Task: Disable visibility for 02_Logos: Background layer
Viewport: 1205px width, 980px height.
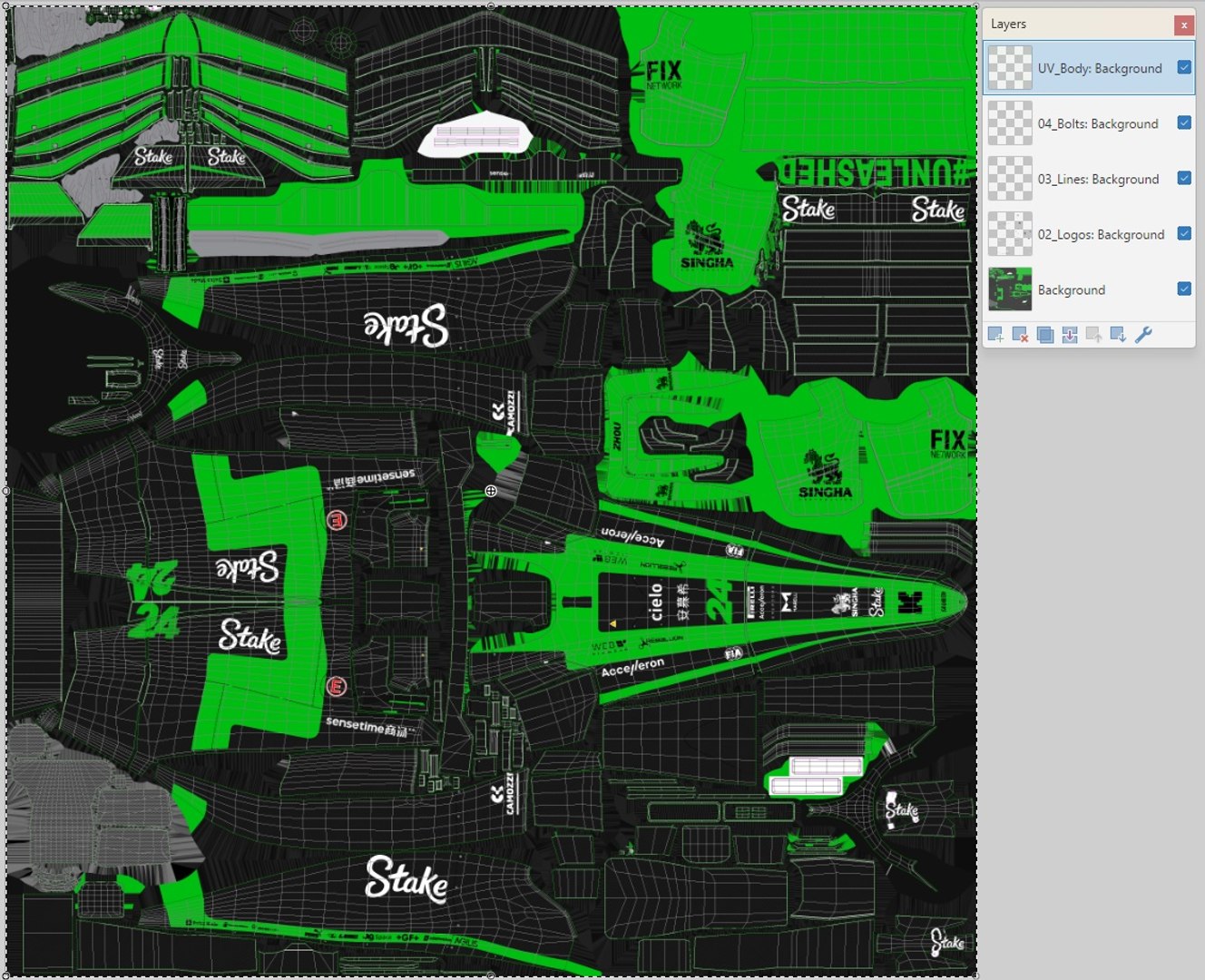Action: click(x=1184, y=233)
